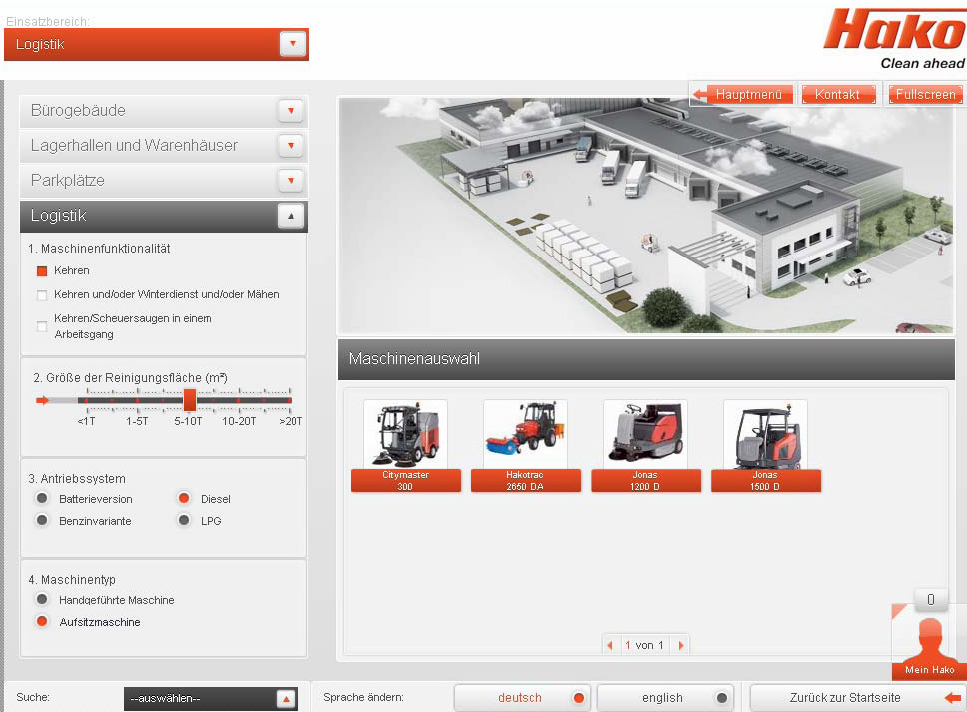Select the Citymaster 300 machine thumbnail

click(406, 445)
